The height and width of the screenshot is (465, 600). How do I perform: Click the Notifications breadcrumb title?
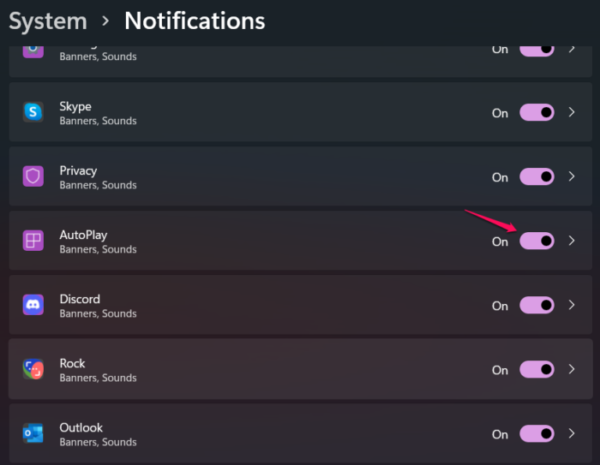195,20
